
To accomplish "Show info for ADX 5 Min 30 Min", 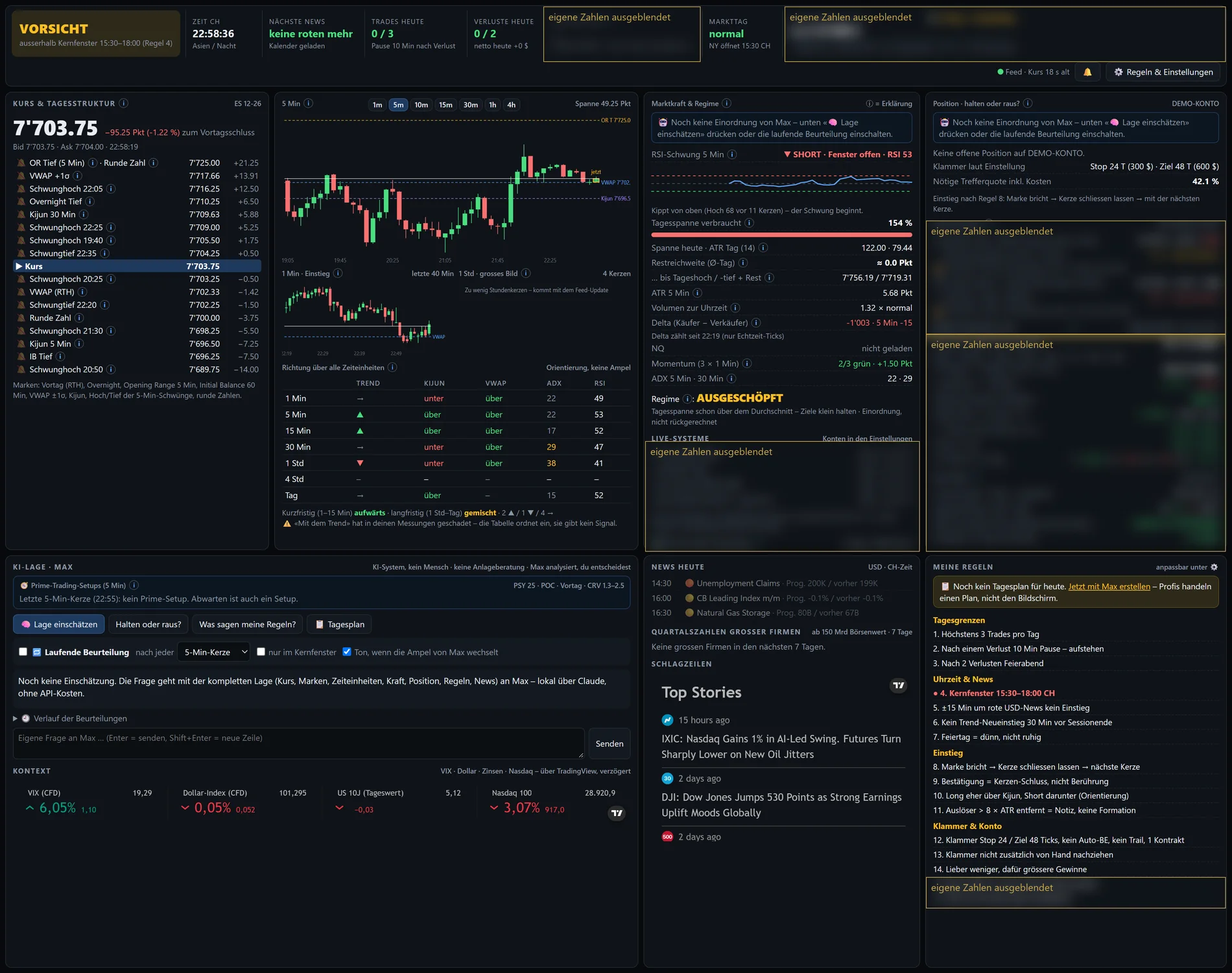I will tap(731, 379).
